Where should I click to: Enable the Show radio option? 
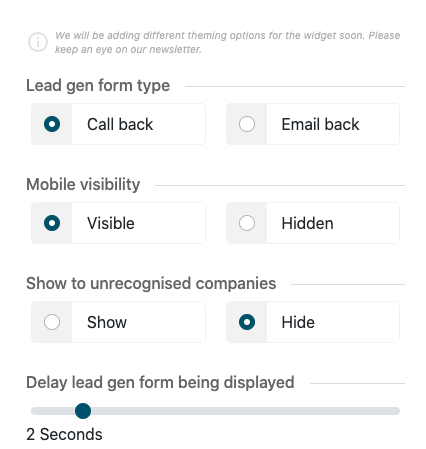coord(52,322)
